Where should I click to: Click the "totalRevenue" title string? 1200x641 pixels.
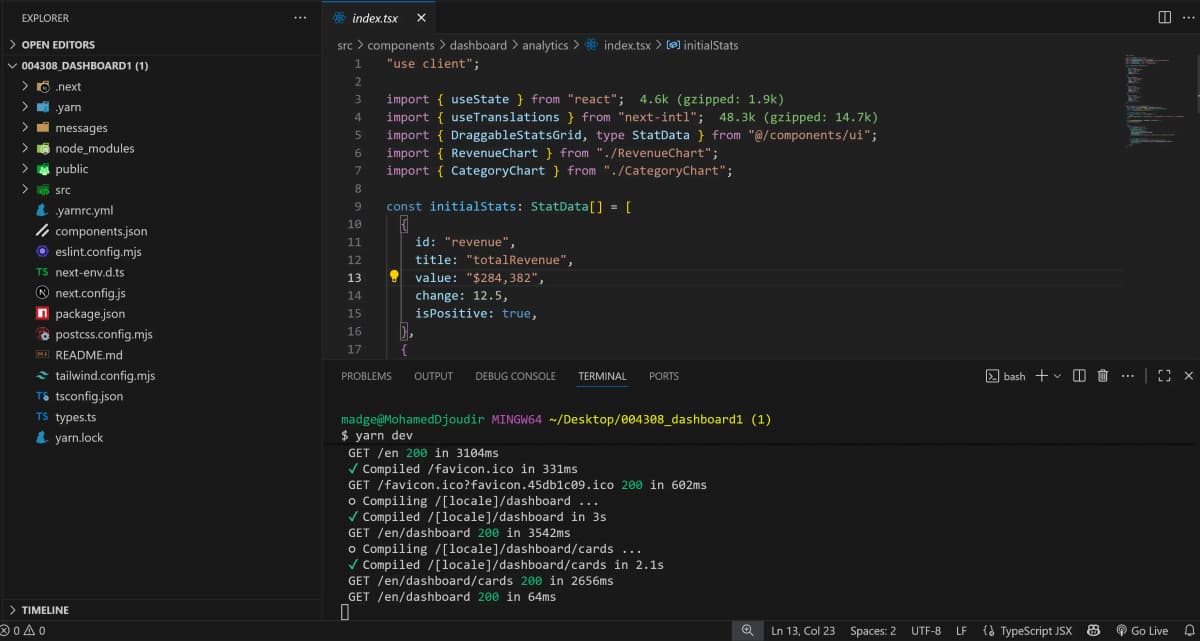pos(516,260)
